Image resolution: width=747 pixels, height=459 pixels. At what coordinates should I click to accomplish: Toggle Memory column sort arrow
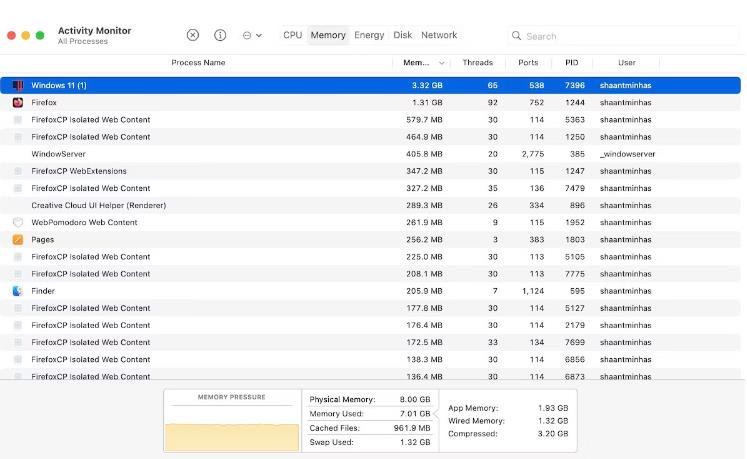click(441, 63)
